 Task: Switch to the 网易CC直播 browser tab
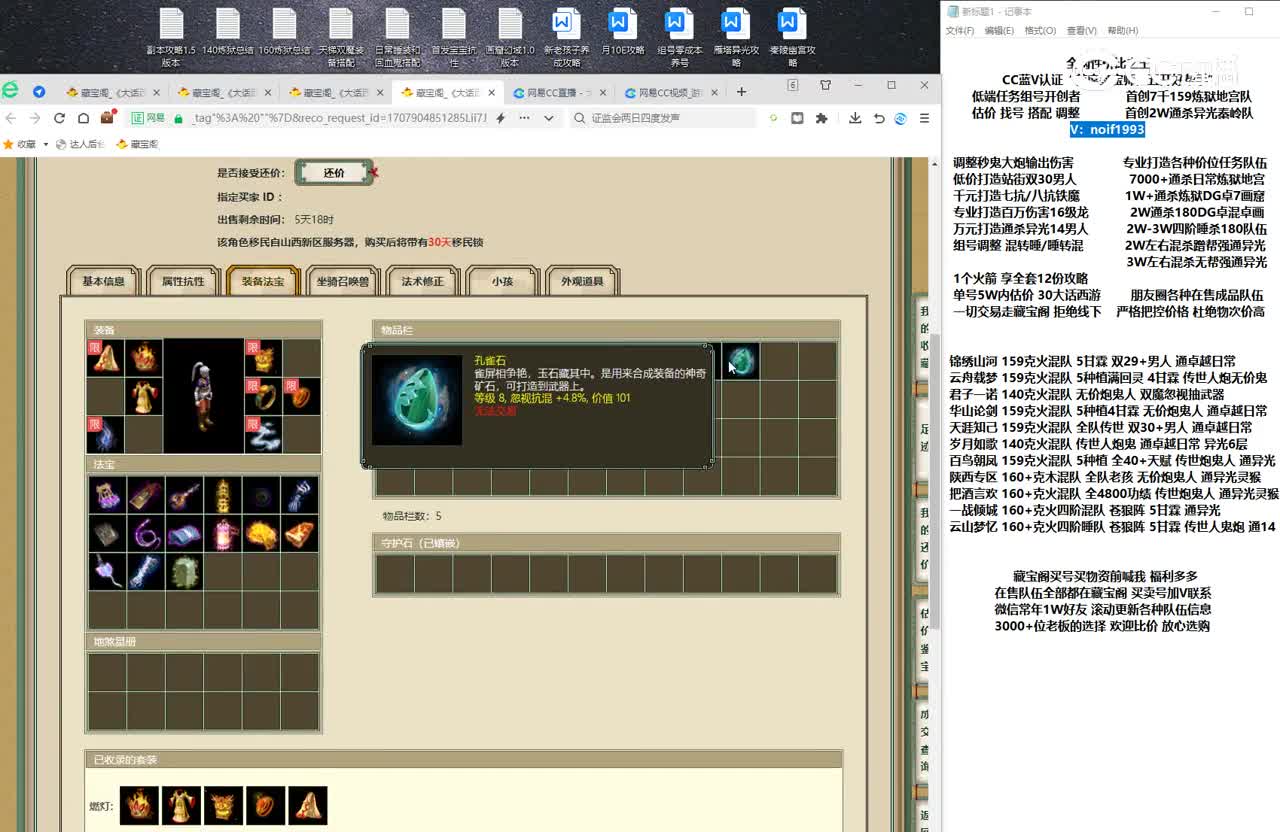(x=559, y=92)
